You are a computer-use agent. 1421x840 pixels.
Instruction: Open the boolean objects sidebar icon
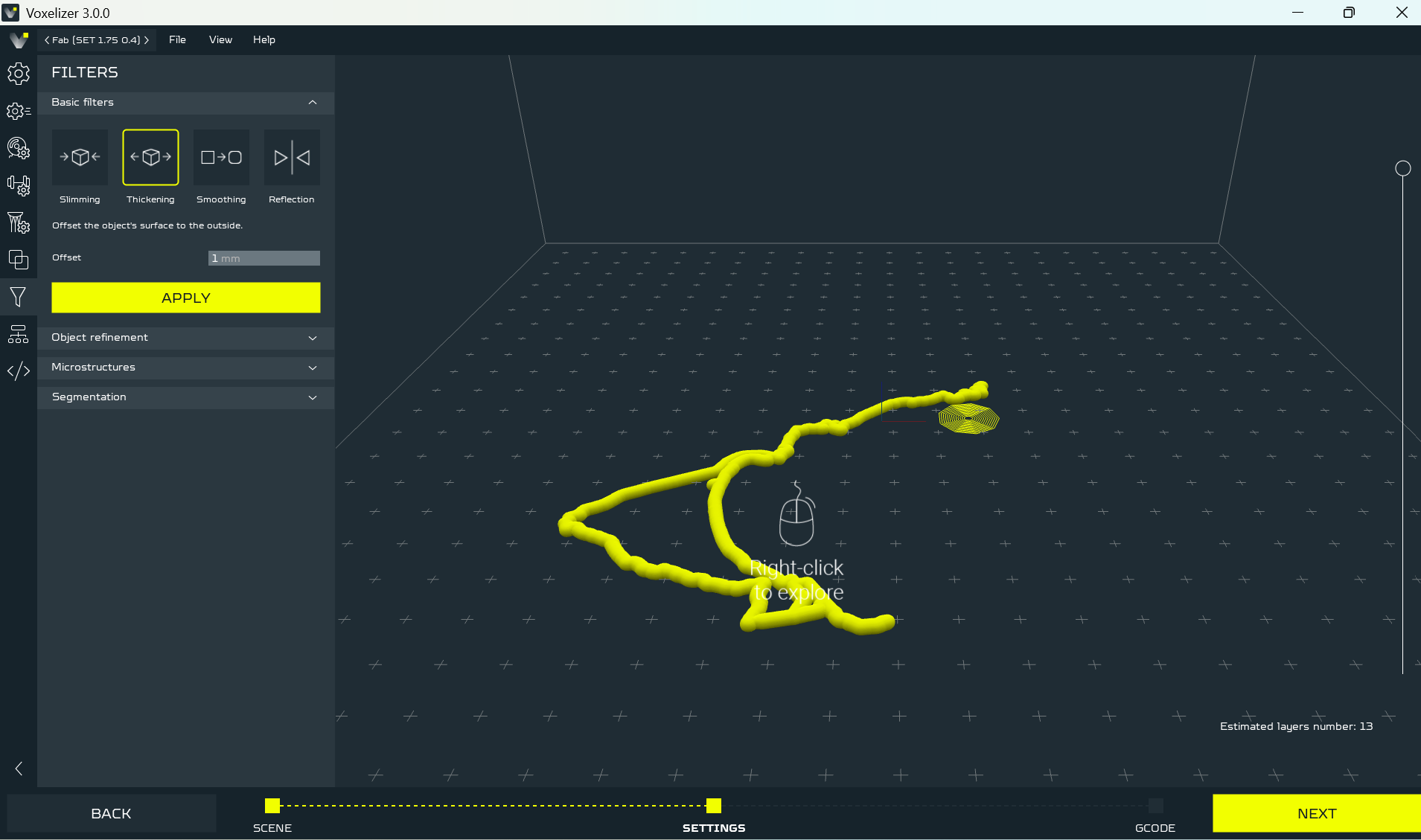(19, 260)
